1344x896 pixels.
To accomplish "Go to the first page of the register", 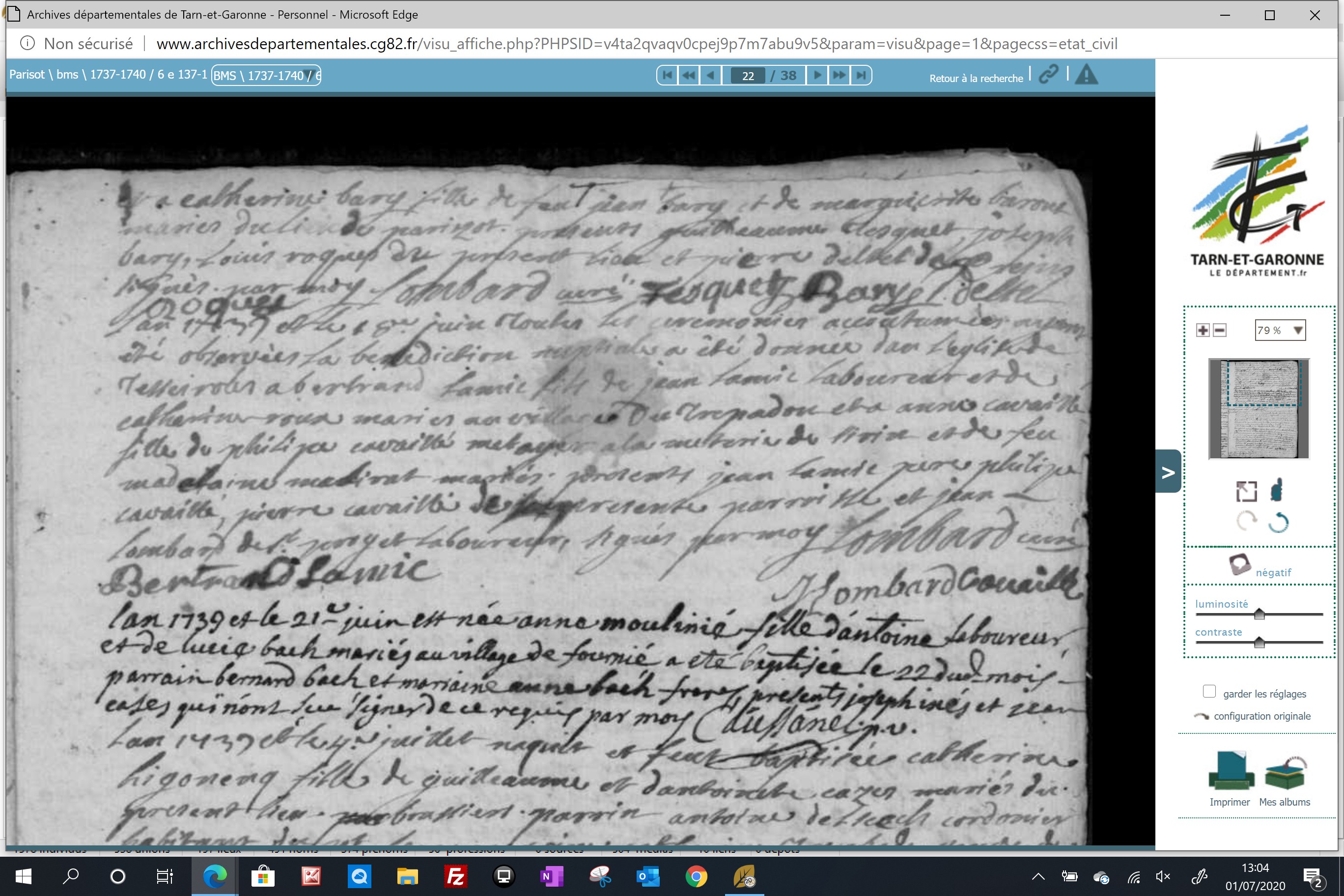I will tap(668, 76).
